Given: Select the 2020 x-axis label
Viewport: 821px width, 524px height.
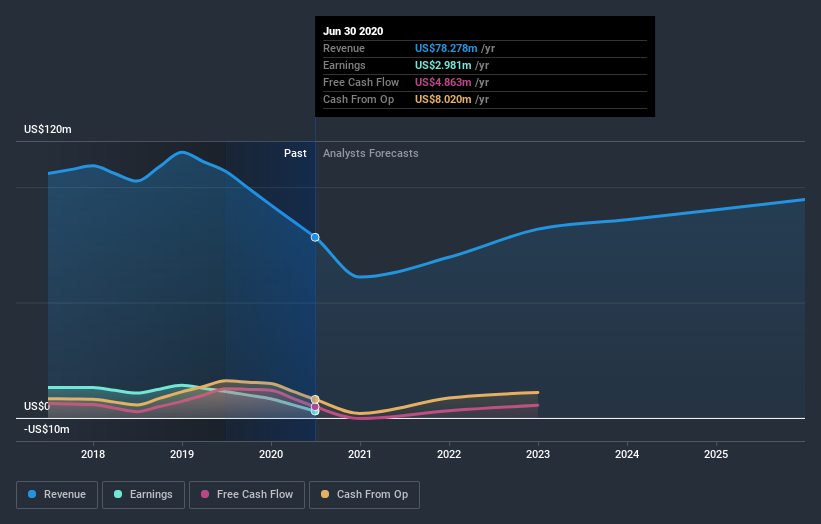Looking at the screenshot, I should tap(271, 454).
